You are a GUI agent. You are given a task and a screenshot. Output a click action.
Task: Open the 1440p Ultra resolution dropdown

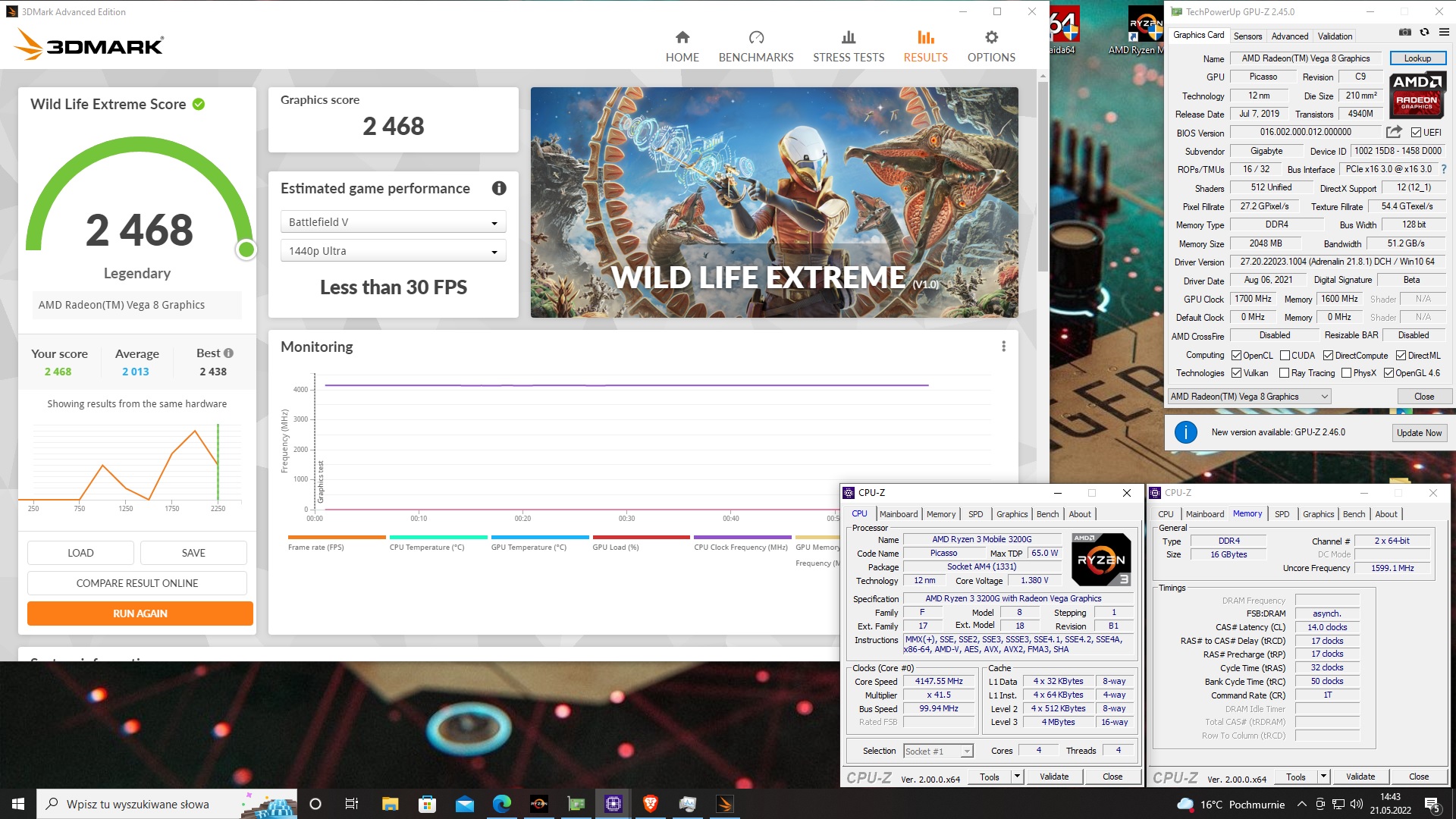point(393,251)
